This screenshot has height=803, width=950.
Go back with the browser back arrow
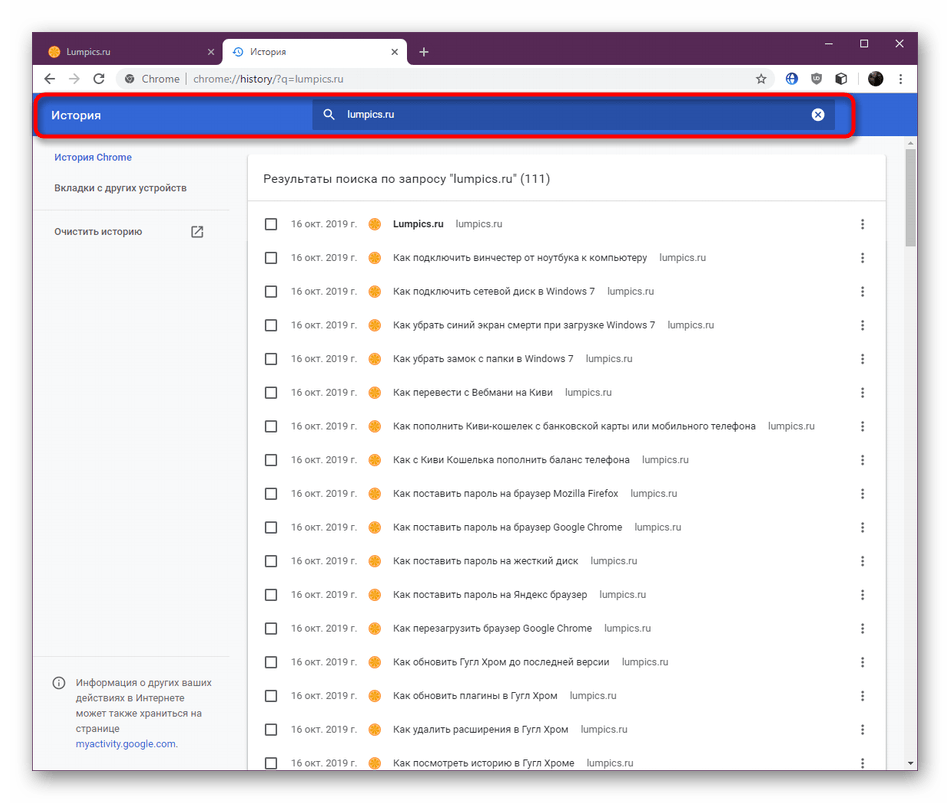[x=50, y=79]
